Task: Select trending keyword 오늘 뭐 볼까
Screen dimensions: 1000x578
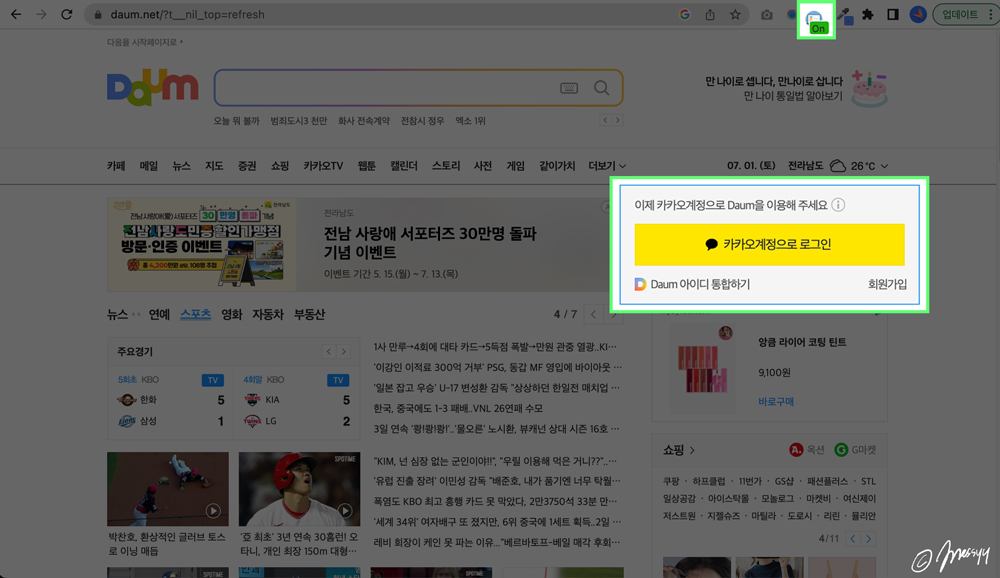Action: click(x=237, y=121)
